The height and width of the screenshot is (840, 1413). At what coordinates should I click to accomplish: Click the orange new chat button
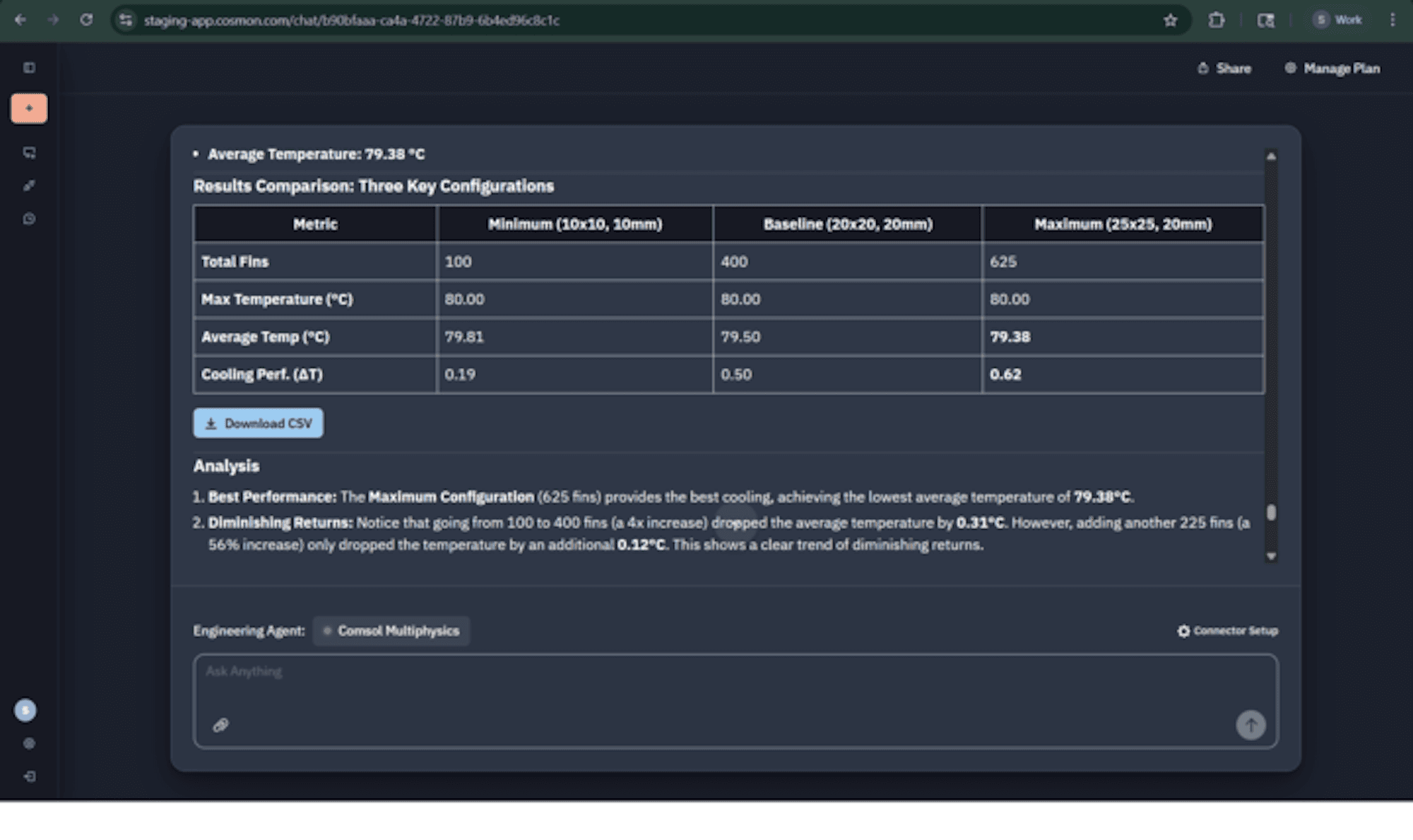(x=29, y=109)
